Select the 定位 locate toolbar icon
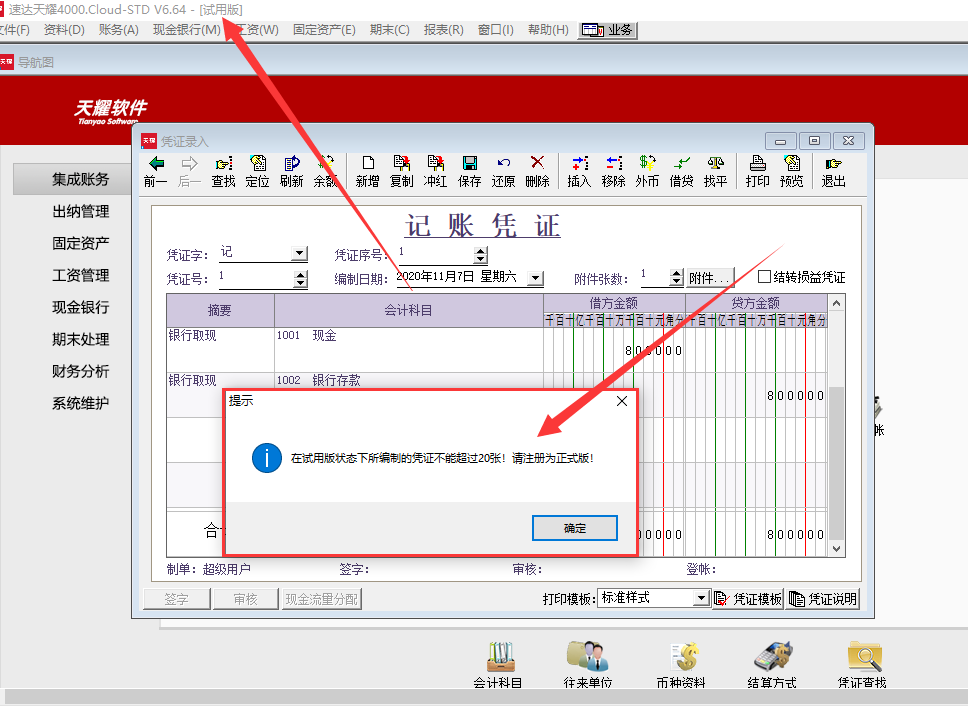The height and width of the screenshot is (707, 968). coord(257,172)
